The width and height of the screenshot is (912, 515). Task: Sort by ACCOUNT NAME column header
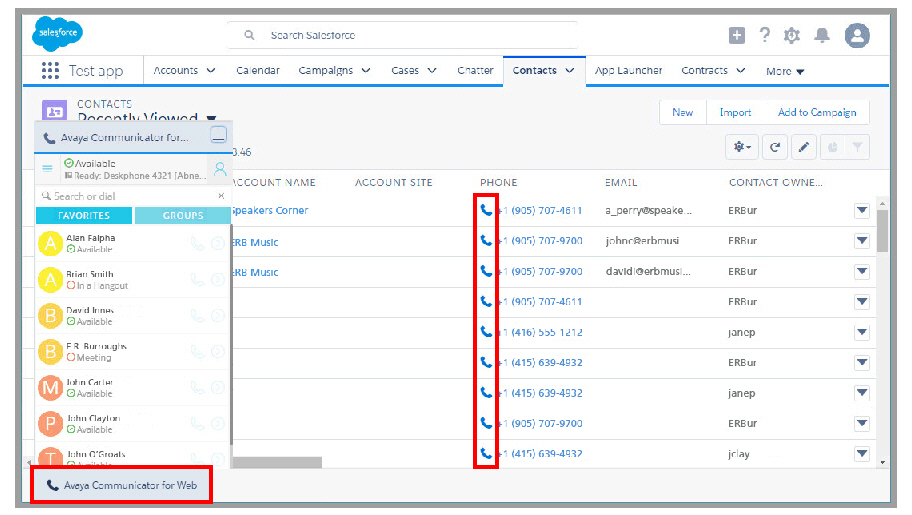pos(273,182)
